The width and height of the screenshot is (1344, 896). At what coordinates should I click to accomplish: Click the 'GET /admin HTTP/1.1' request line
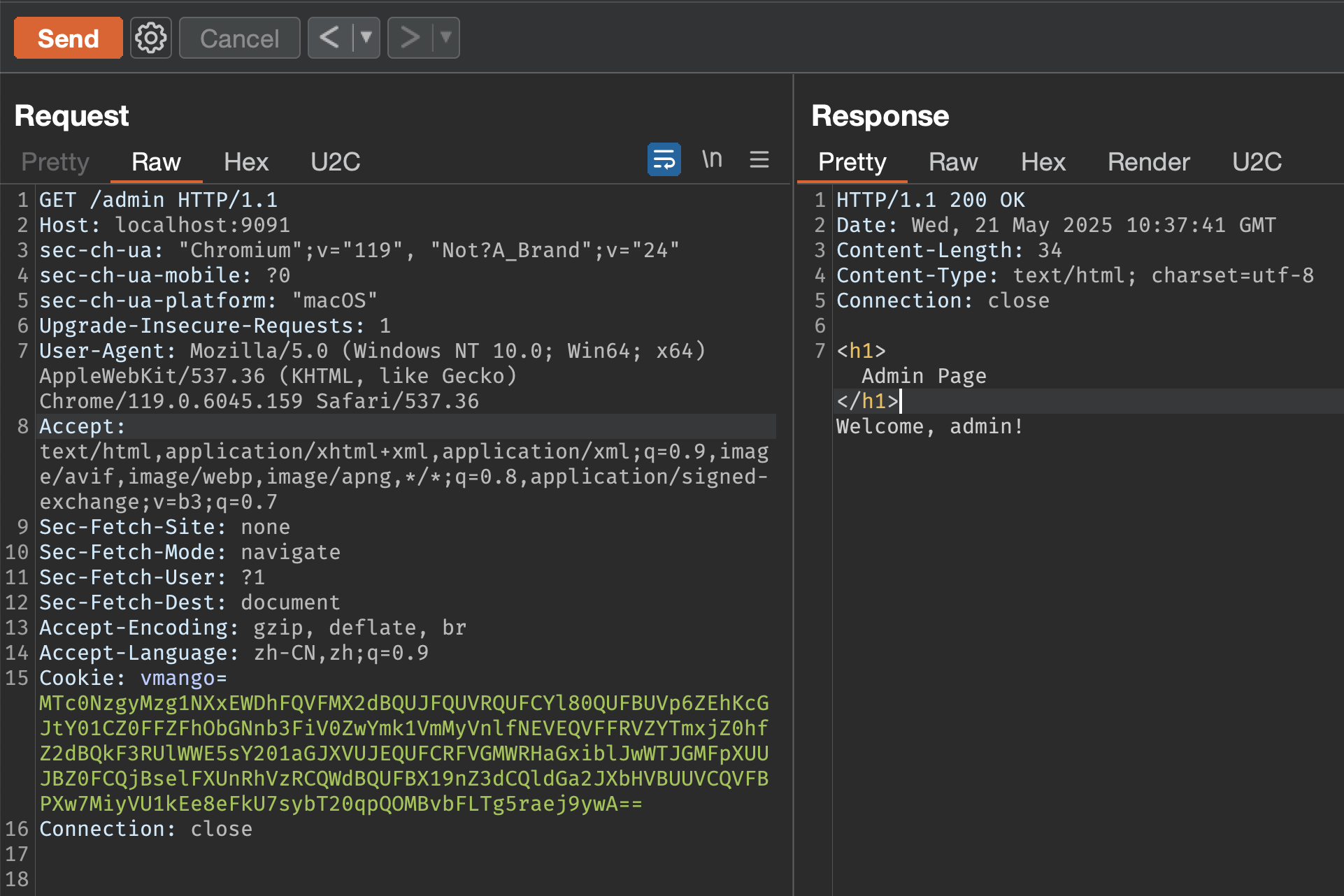(x=159, y=200)
